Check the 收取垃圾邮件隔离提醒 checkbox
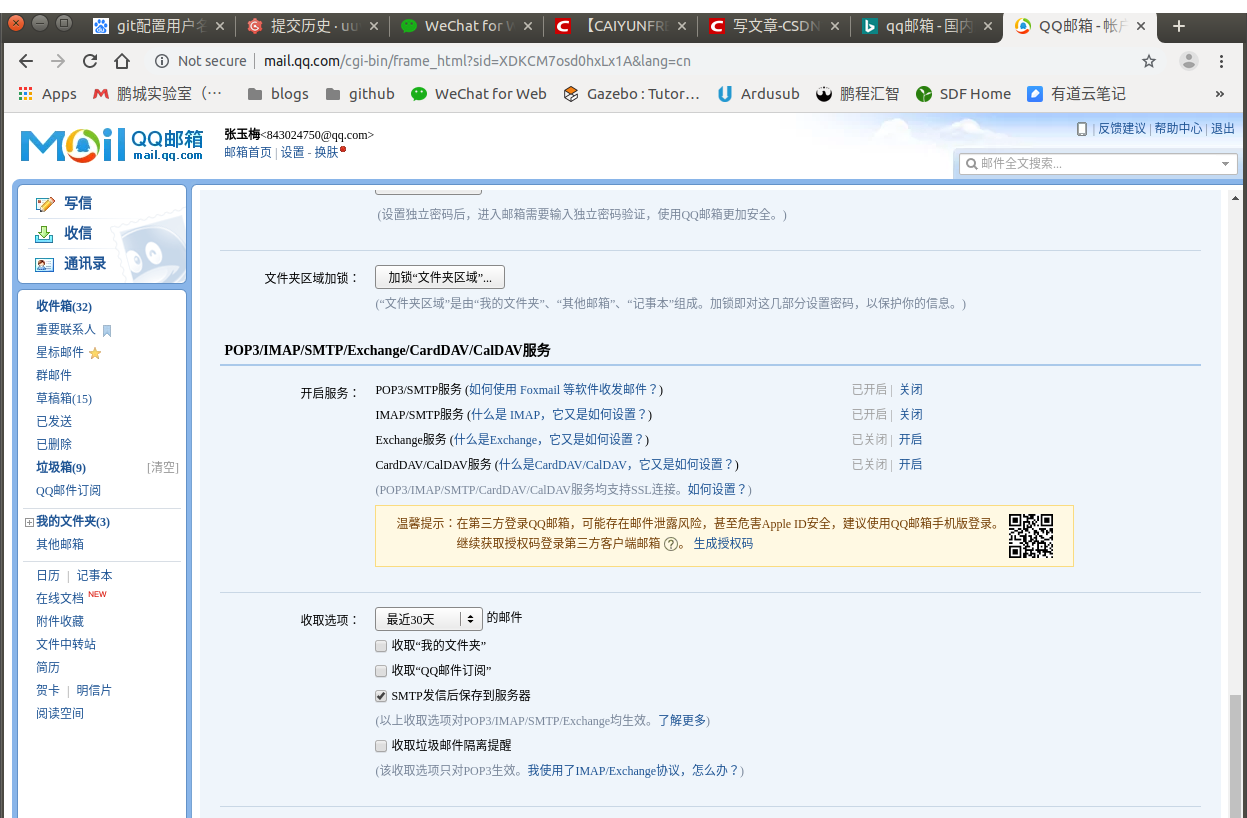Image resolution: width=1247 pixels, height=818 pixels. 381,746
